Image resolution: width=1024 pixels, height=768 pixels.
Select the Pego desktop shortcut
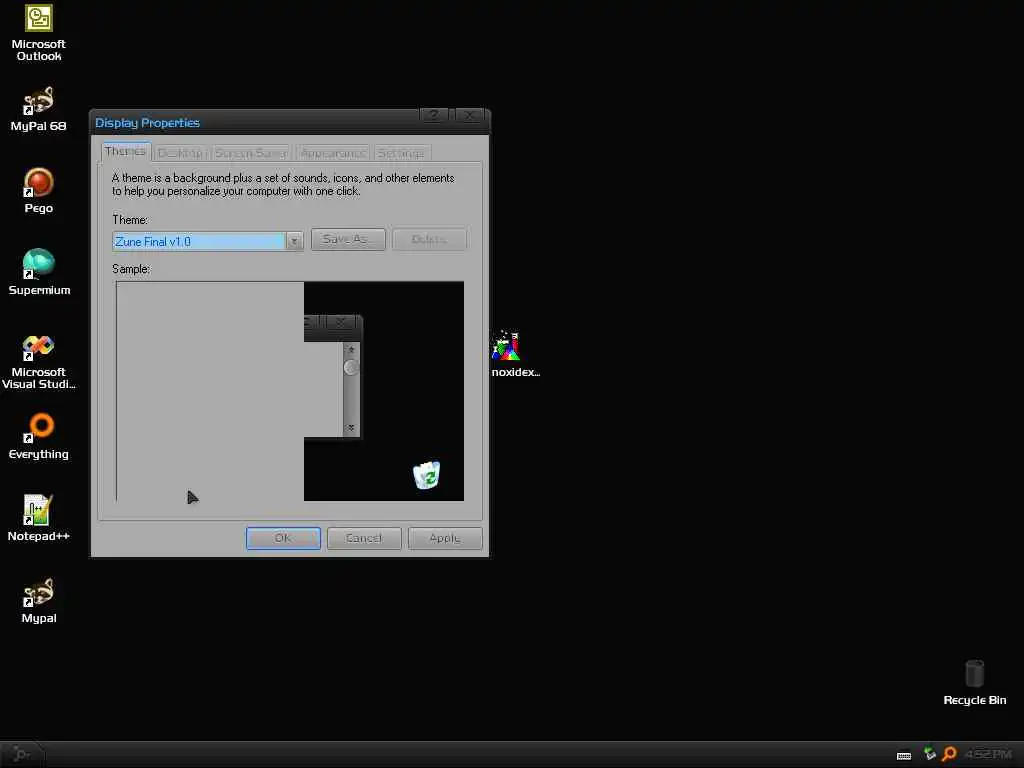39,191
